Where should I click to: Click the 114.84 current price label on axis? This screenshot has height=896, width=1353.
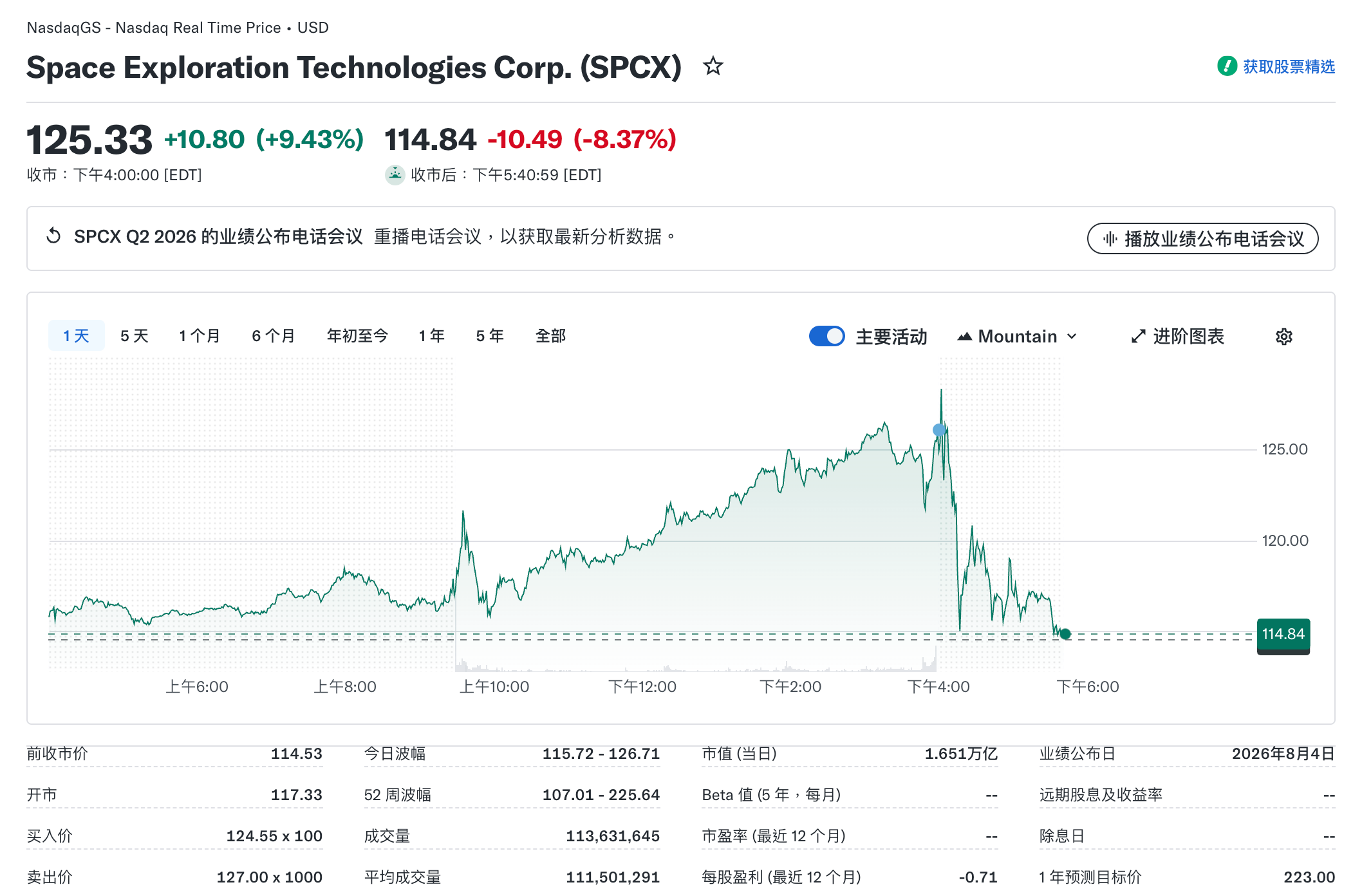[1283, 635]
